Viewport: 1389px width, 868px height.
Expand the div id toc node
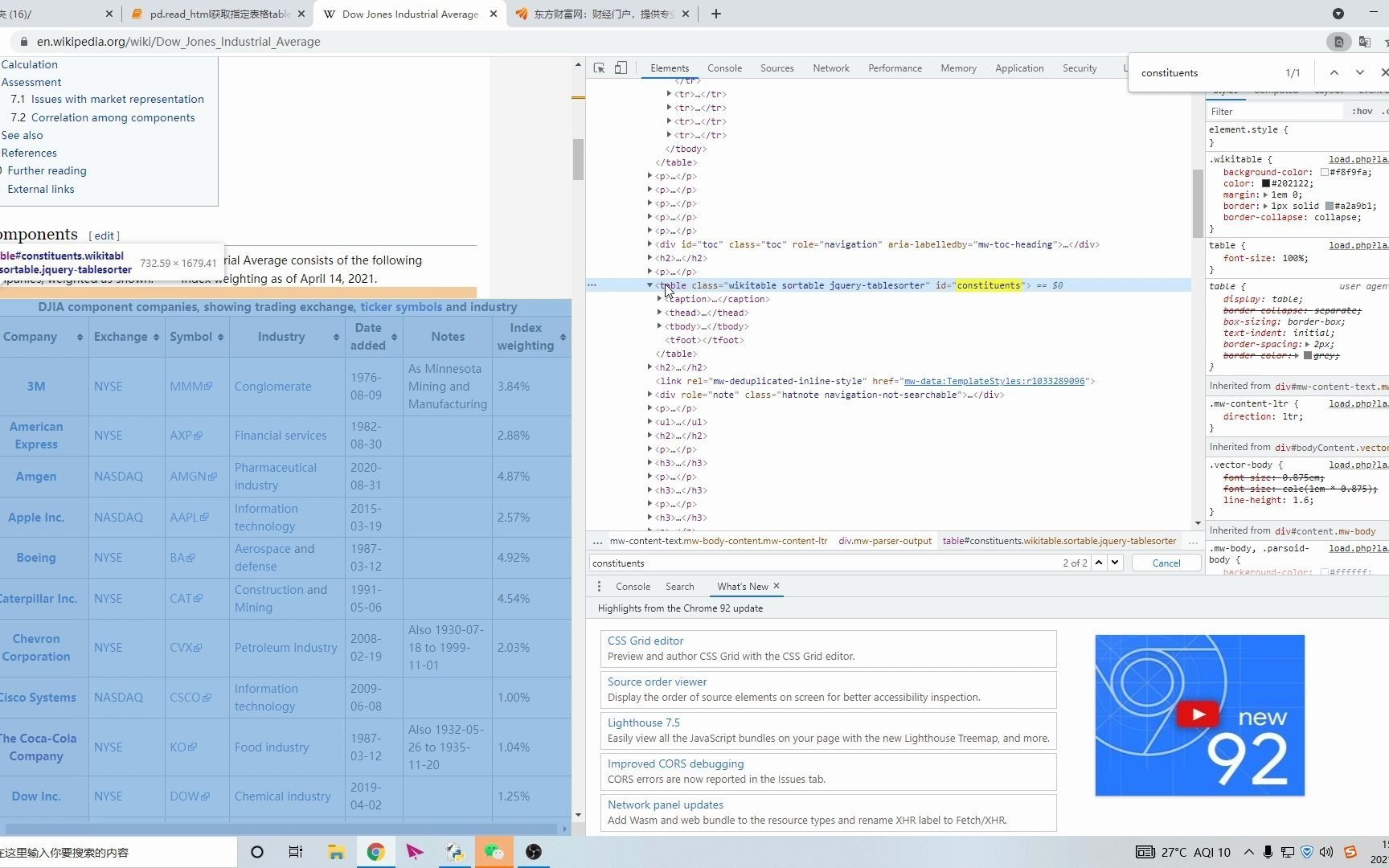[649, 244]
